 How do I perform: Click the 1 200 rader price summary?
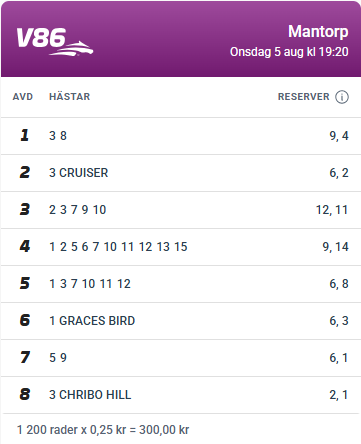tap(103, 430)
